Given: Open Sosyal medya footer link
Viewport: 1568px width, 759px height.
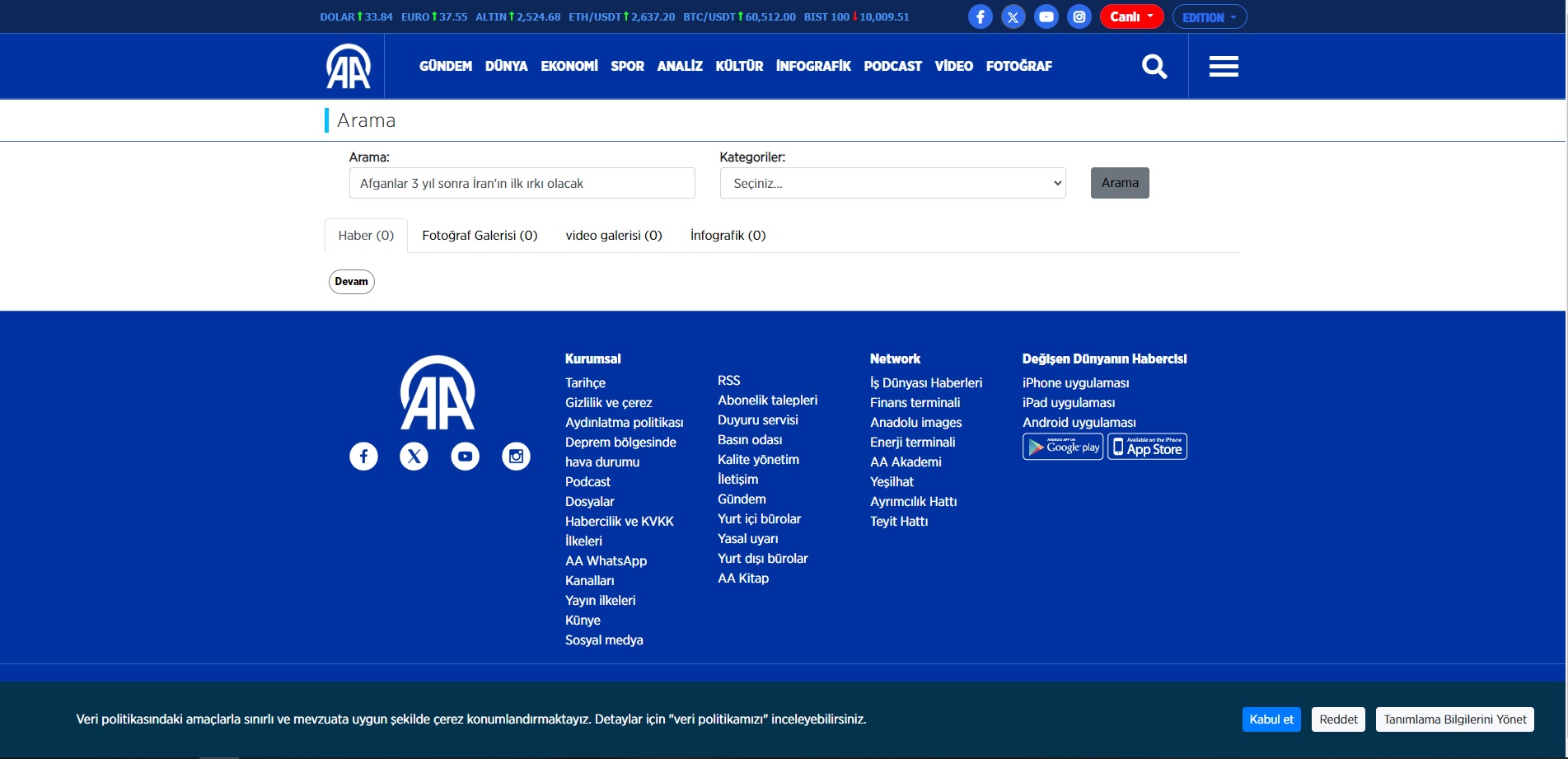Looking at the screenshot, I should click(604, 640).
